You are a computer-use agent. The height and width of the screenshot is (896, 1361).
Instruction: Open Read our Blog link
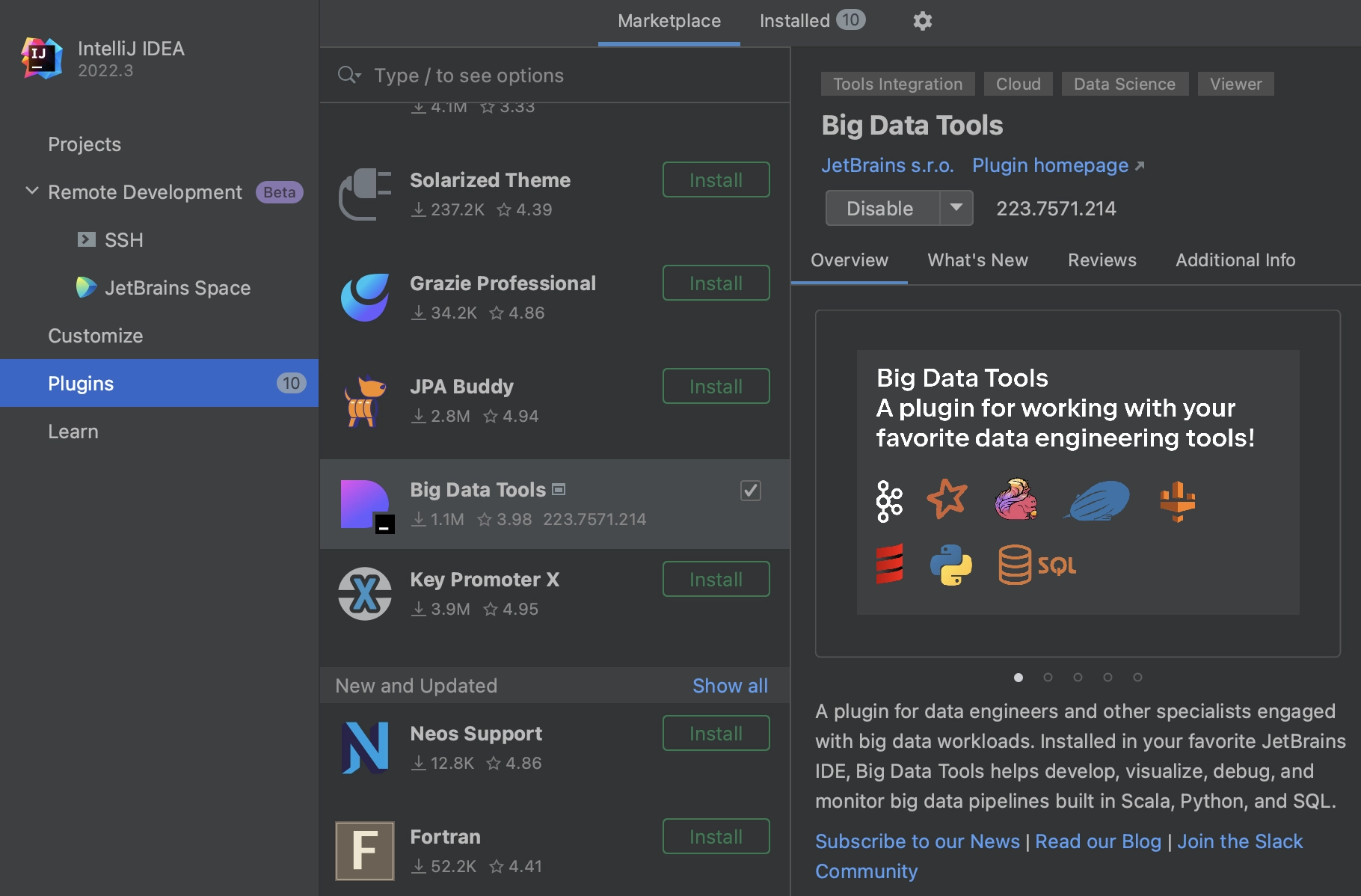click(x=1098, y=841)
